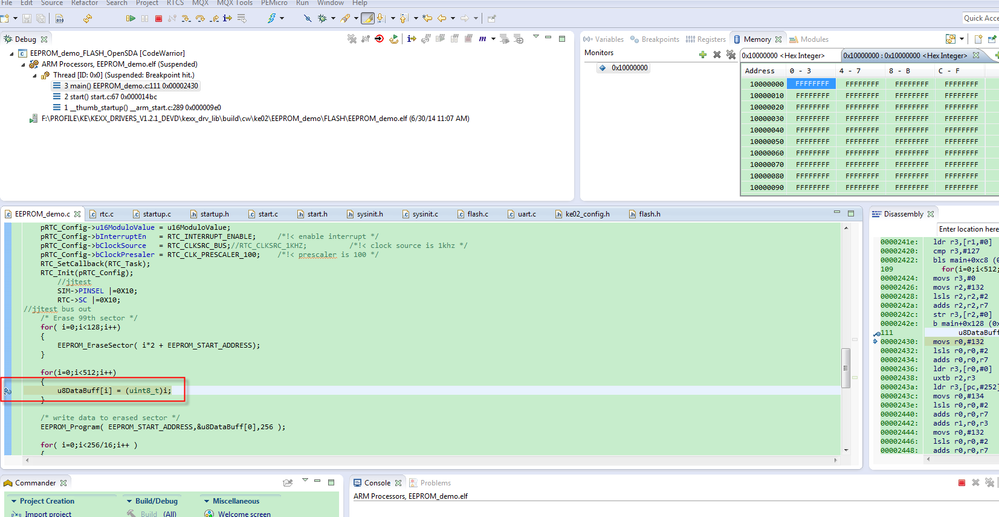Open the Debug view multicore 'm' dropdown
Image resolution: width=999 pixels, height=517 pixels.
pyautogui.click(x=493, y=39)
